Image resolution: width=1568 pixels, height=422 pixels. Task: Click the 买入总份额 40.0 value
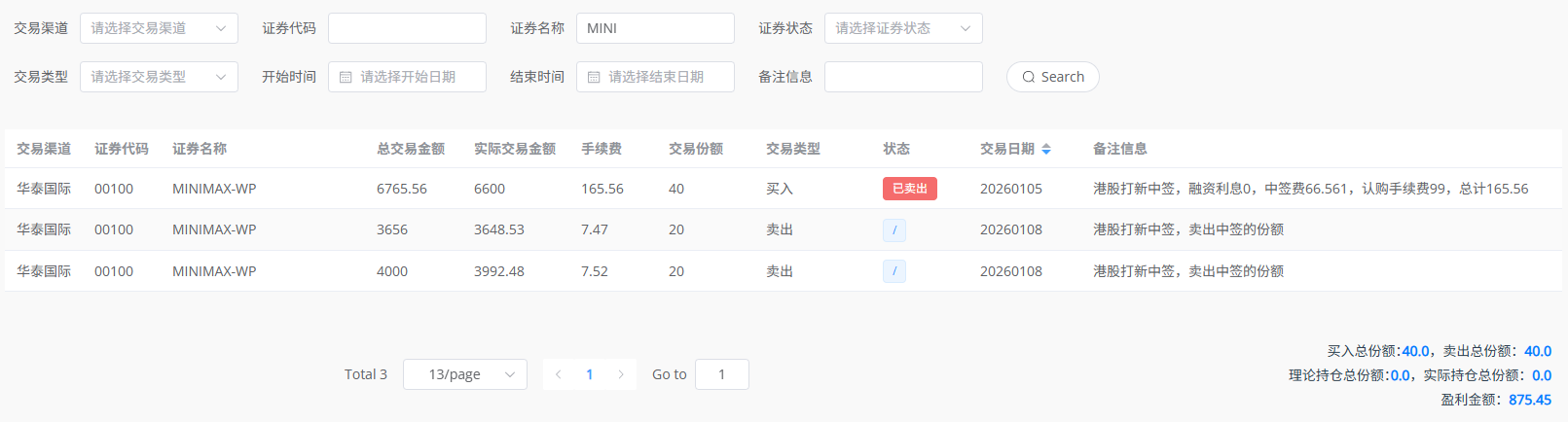[1416, 351]
